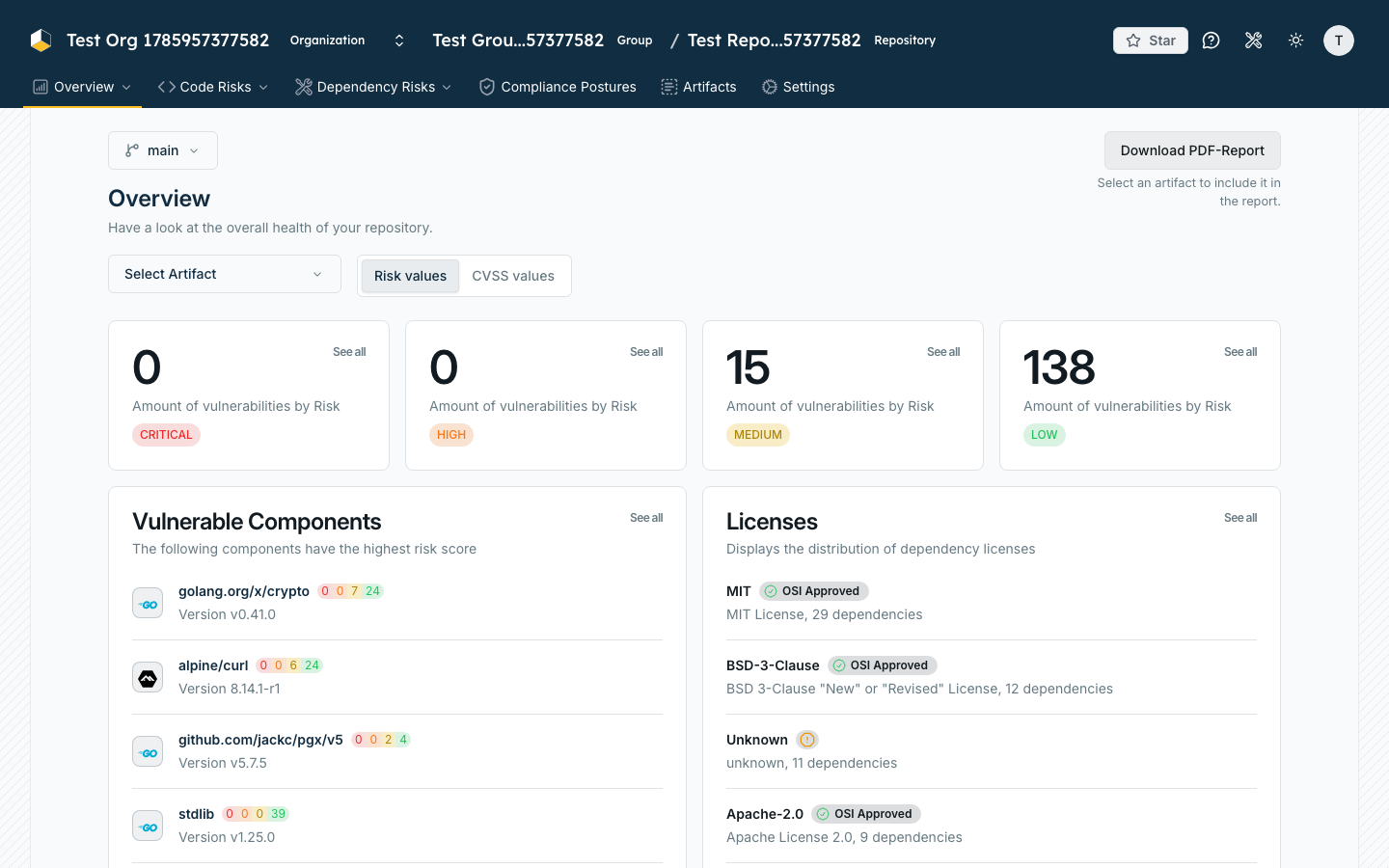
Task: Click the golang.org/x/crypto Go package icon
Action: (x=148, y=603)
